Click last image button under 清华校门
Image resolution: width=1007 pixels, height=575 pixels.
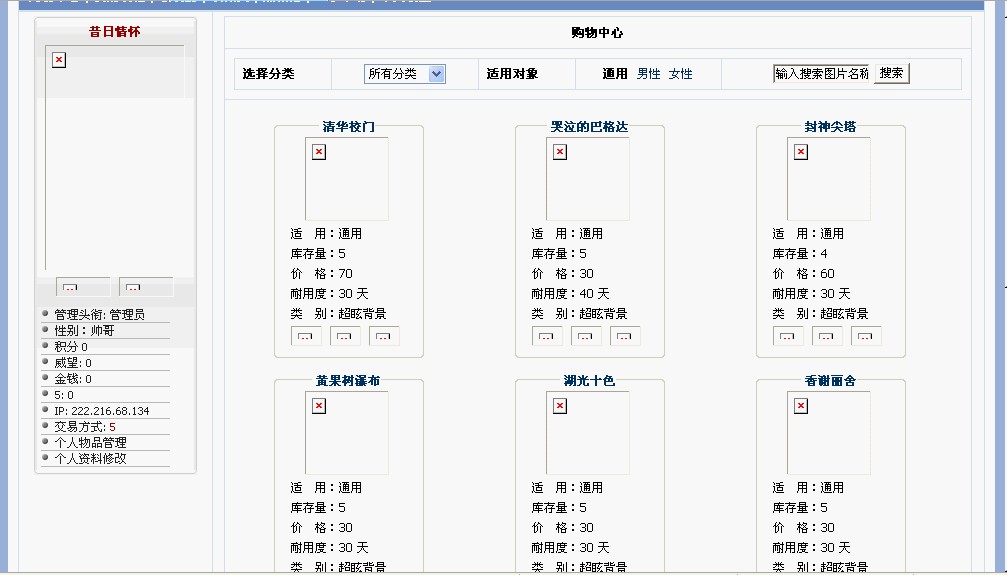[x=384, y=336]
